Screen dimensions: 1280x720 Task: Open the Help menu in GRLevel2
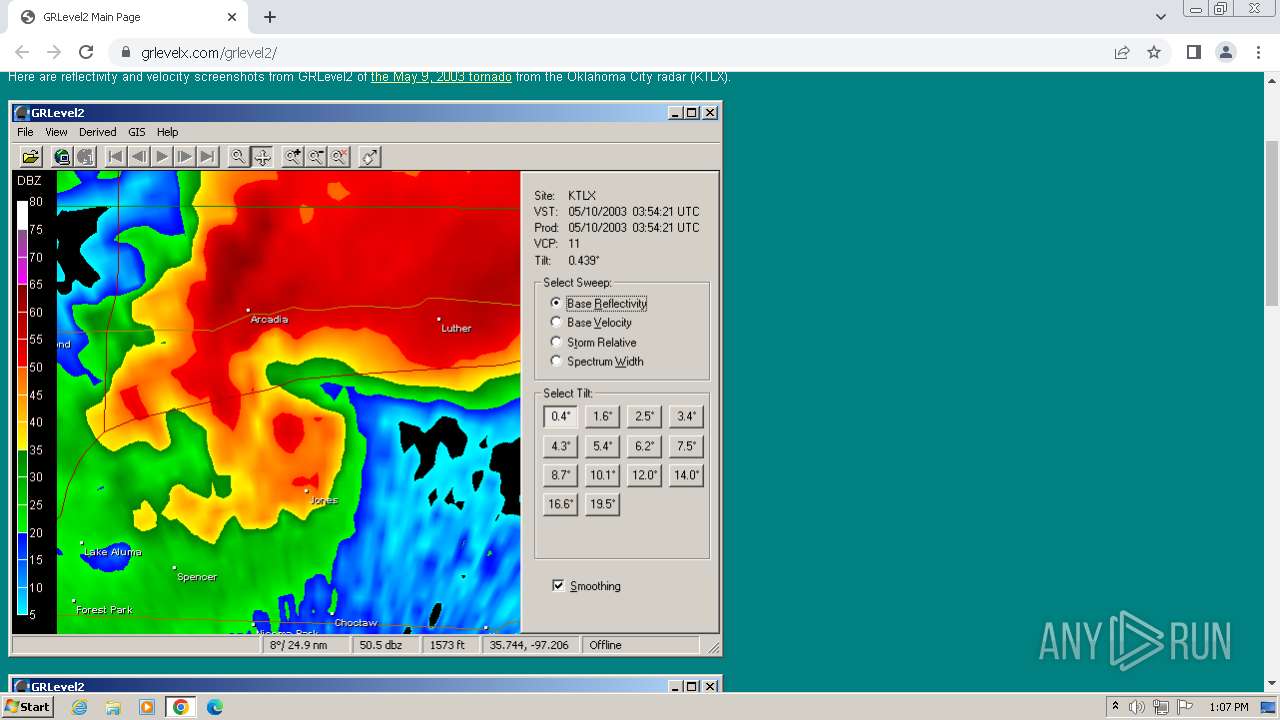(168, 132)
